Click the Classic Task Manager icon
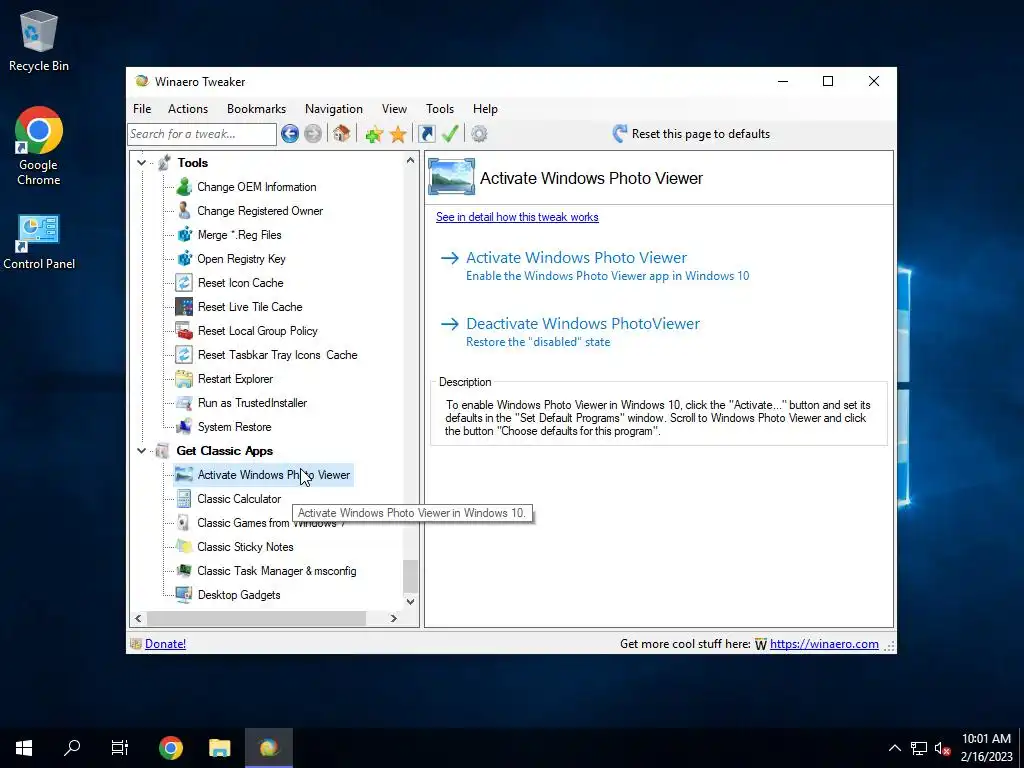This screenshot has height=768, width=1024. [184, 571]
